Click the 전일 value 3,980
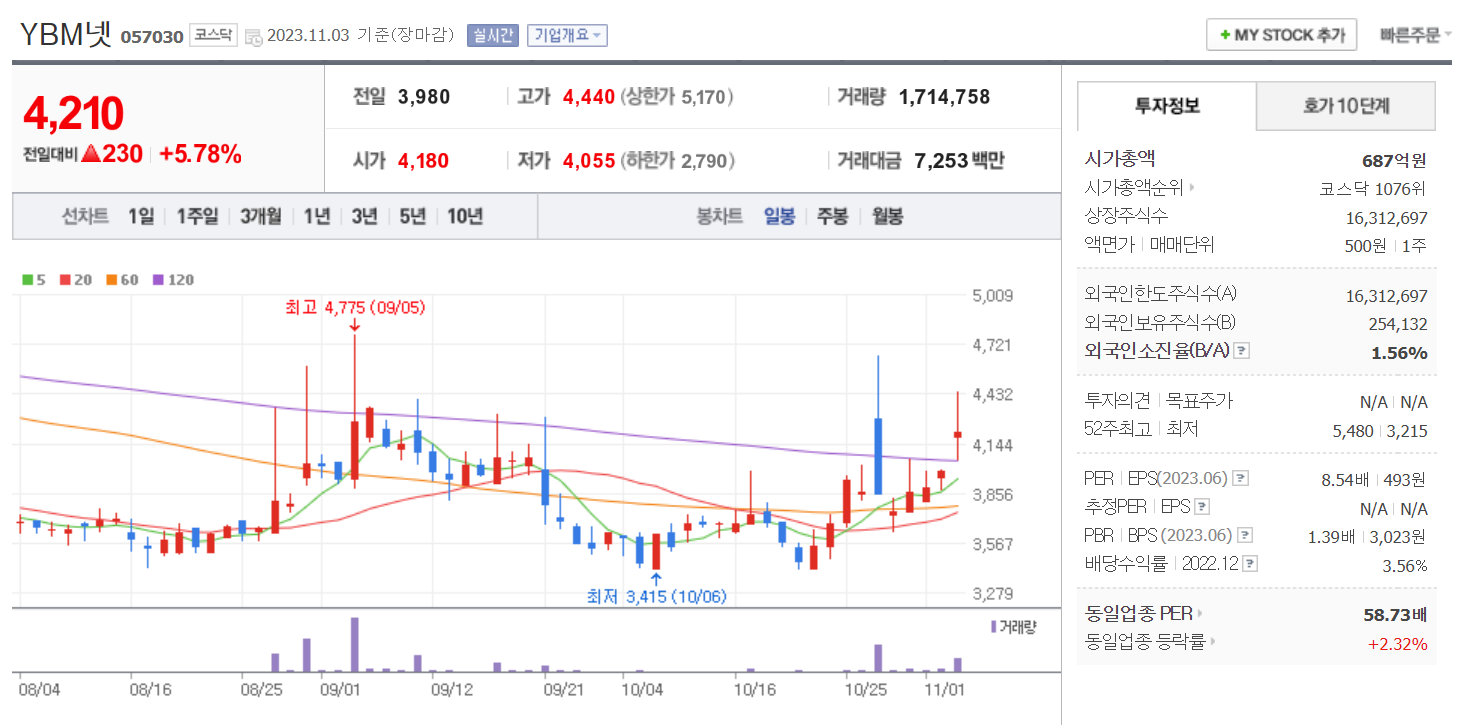Screen dimensions: 1460x725 pos(424,97)
